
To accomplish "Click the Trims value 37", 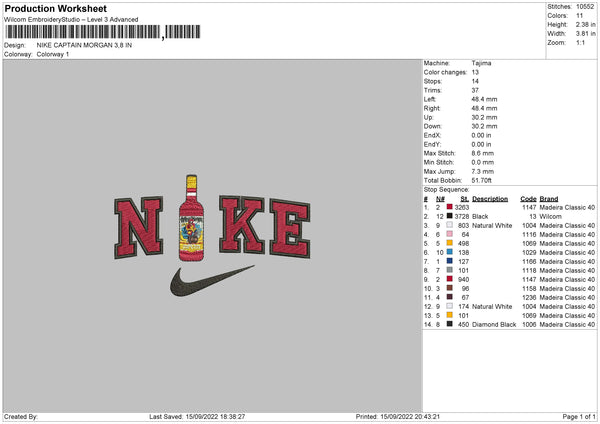I will (x=475, y=90).
